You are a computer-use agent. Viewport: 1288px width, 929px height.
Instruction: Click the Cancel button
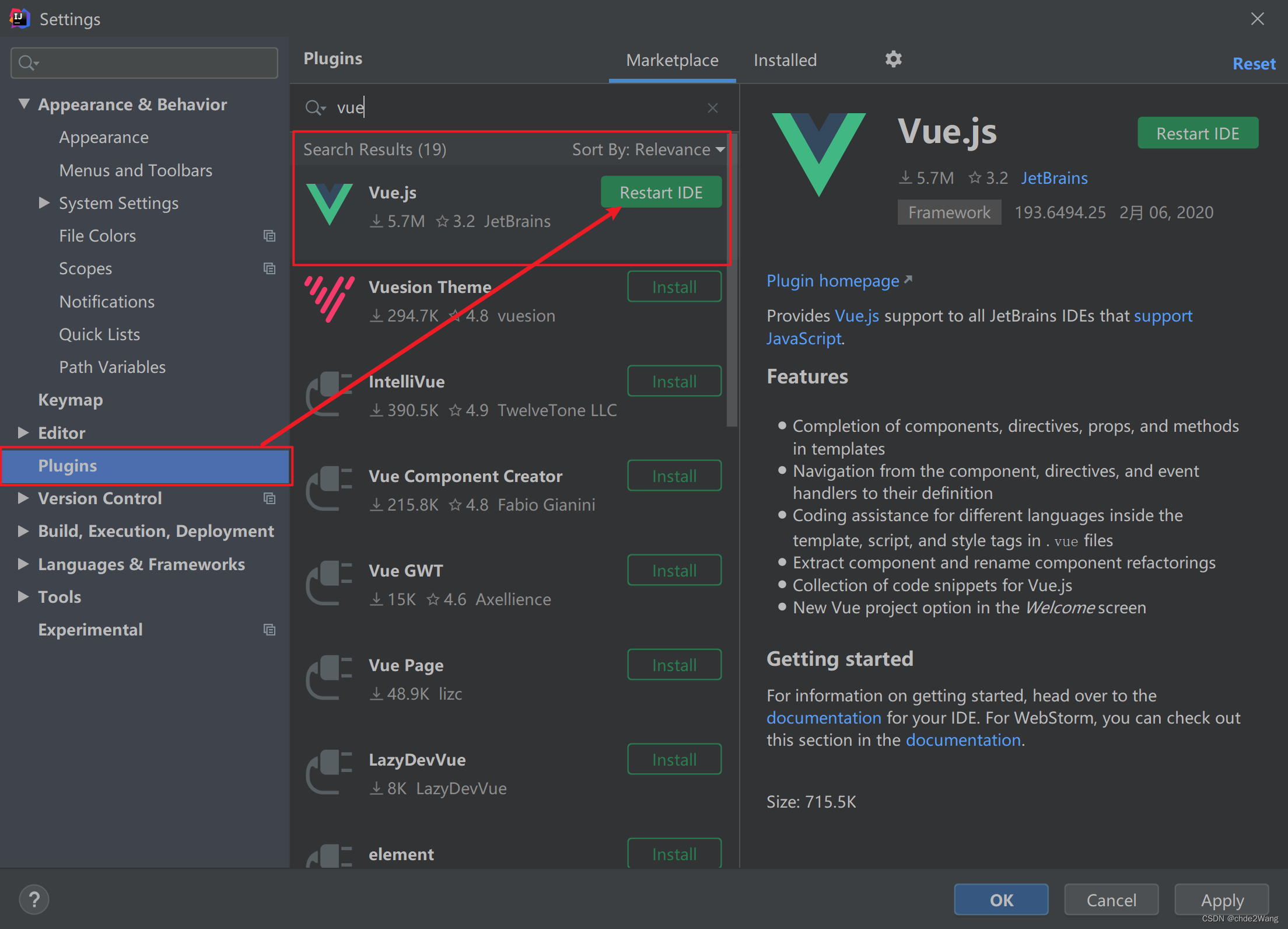[1111, 900]
